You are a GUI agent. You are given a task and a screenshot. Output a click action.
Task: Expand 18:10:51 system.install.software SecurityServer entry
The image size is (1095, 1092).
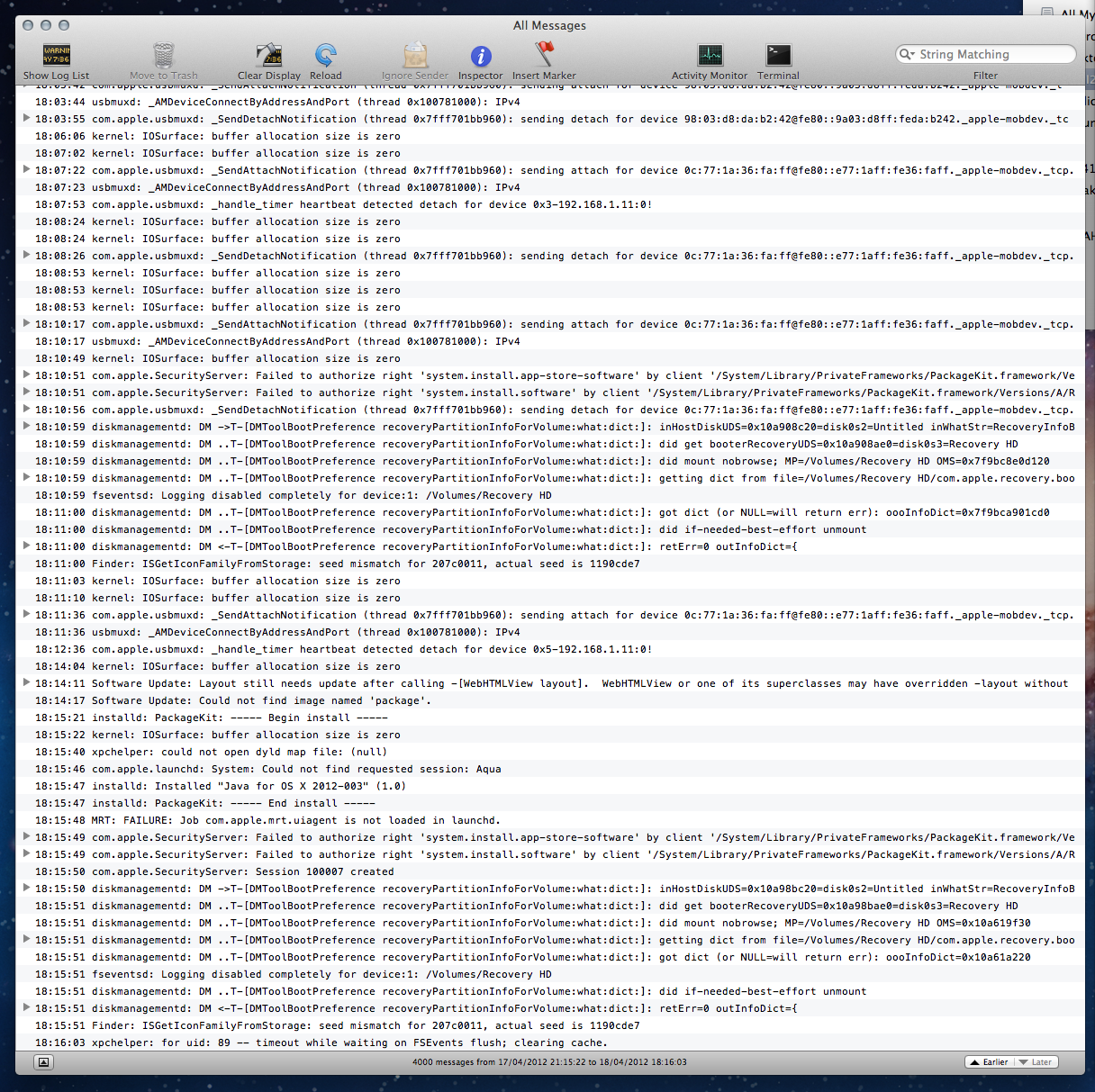pos(26,392)
